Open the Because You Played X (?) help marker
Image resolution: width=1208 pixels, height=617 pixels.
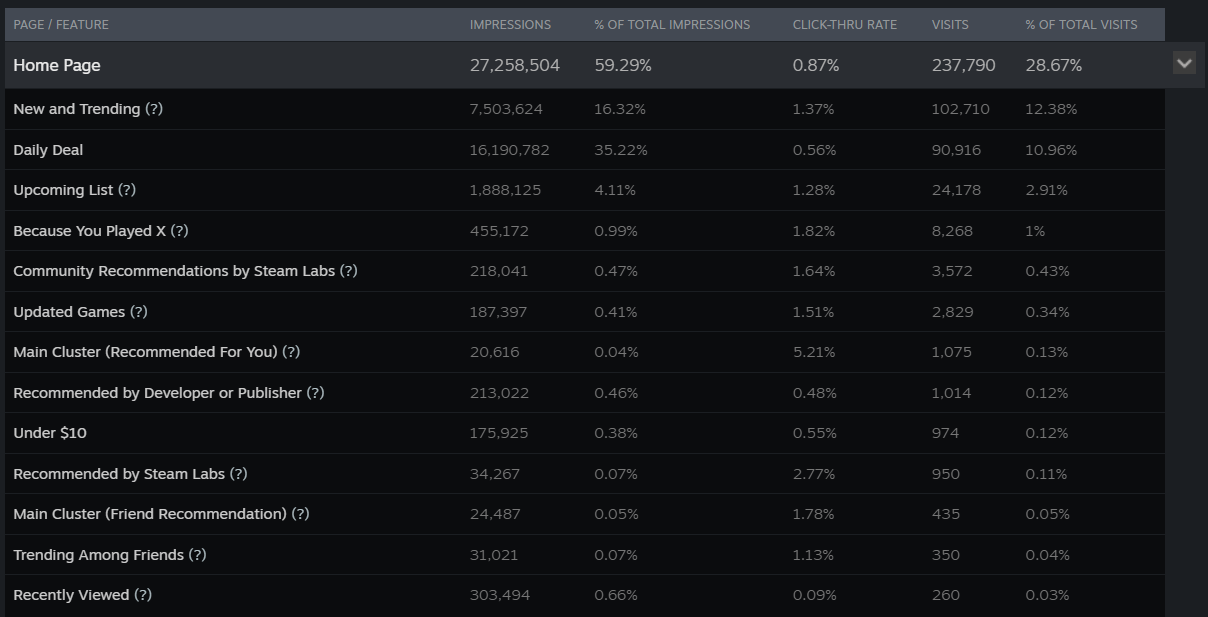click(x=179, y=231)
